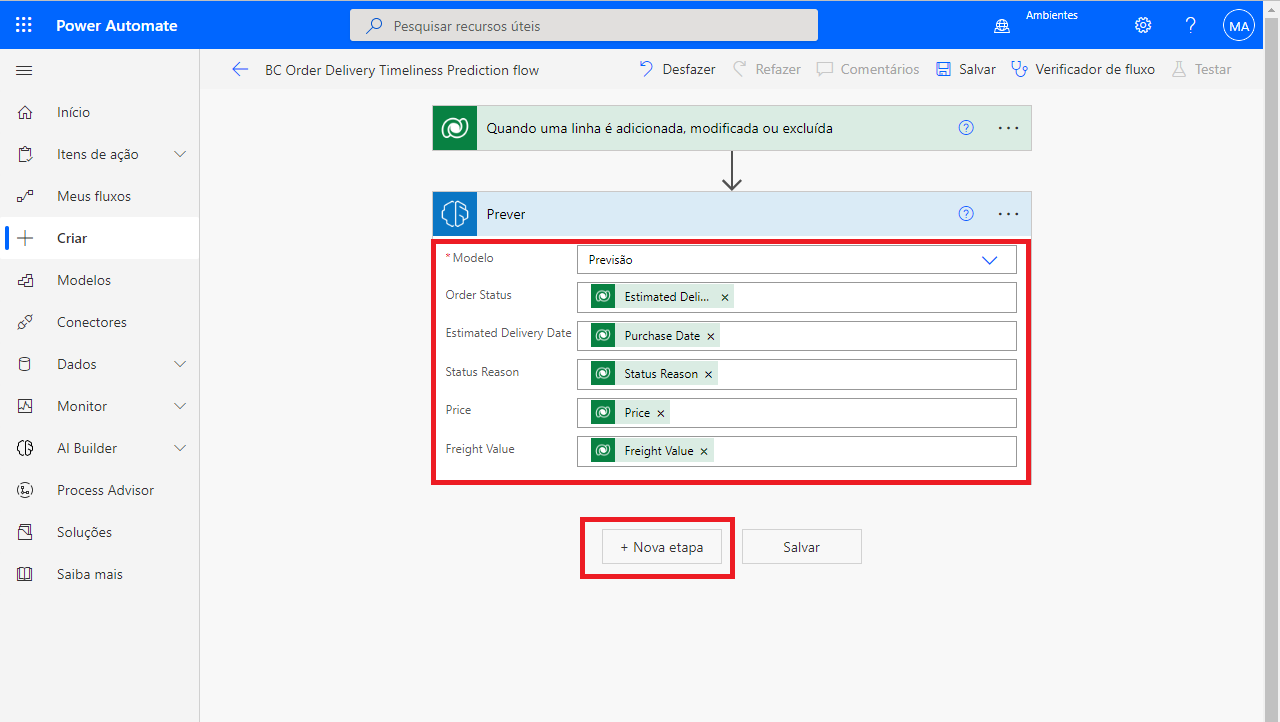Expand the trigger card by its title

[659, 128]
